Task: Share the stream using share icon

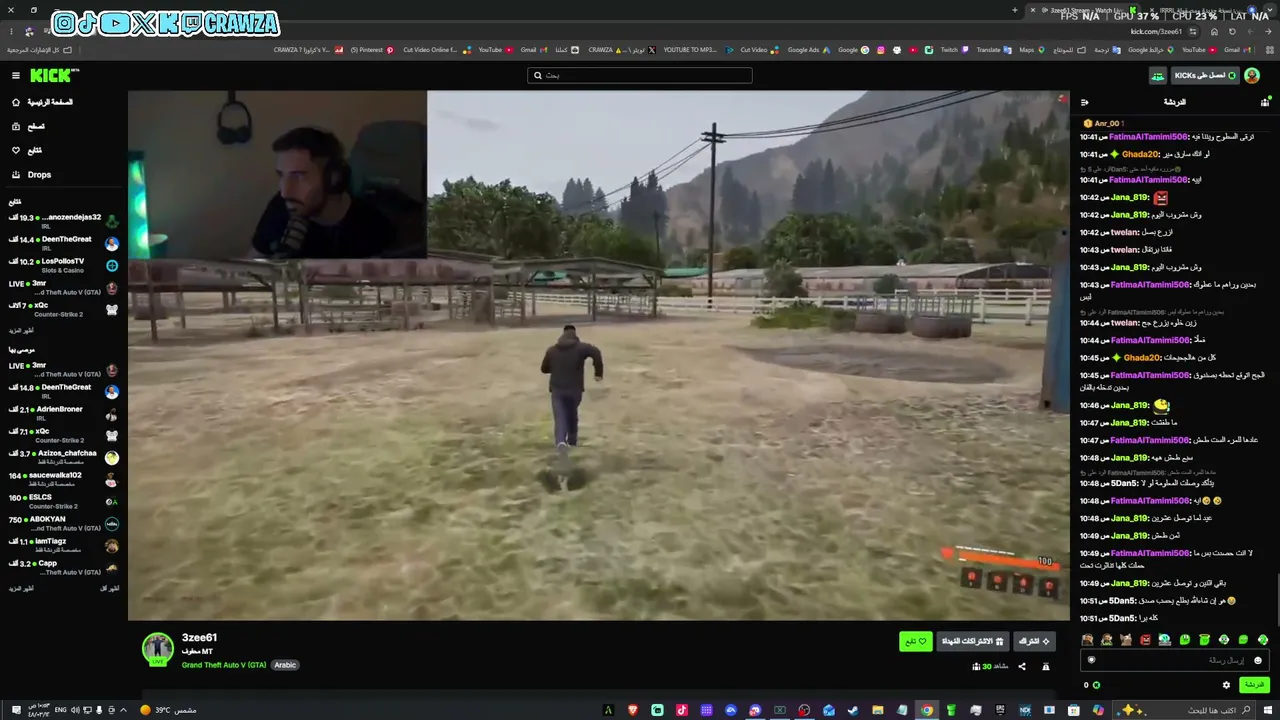Action: pos(1022,667)
